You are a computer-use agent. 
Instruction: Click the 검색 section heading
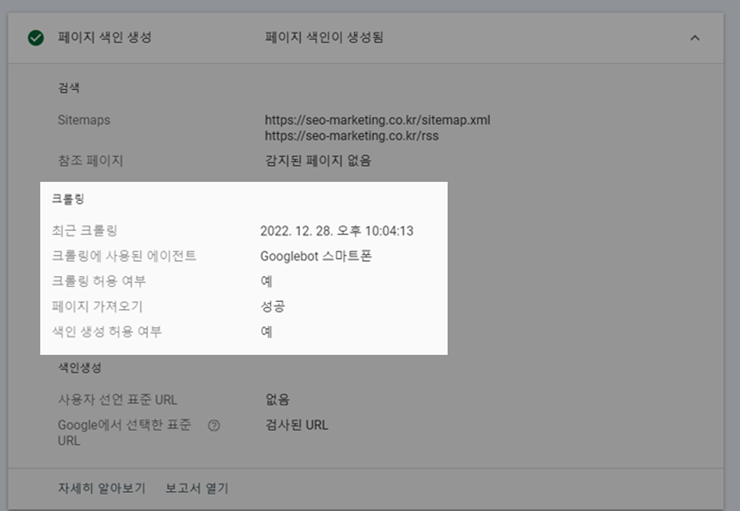[68, 88]
